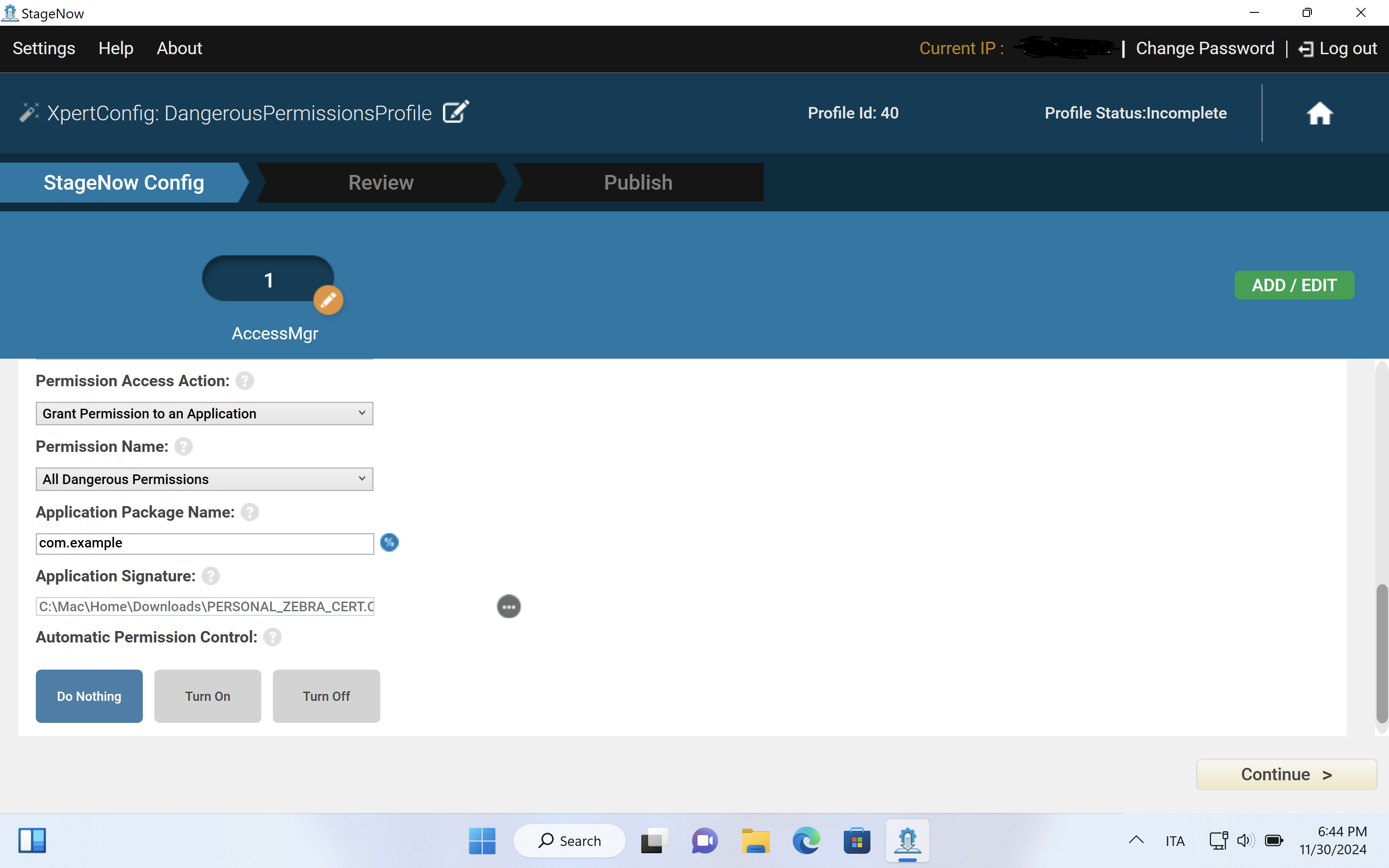Open help for Permission Name

pos(184,446)
